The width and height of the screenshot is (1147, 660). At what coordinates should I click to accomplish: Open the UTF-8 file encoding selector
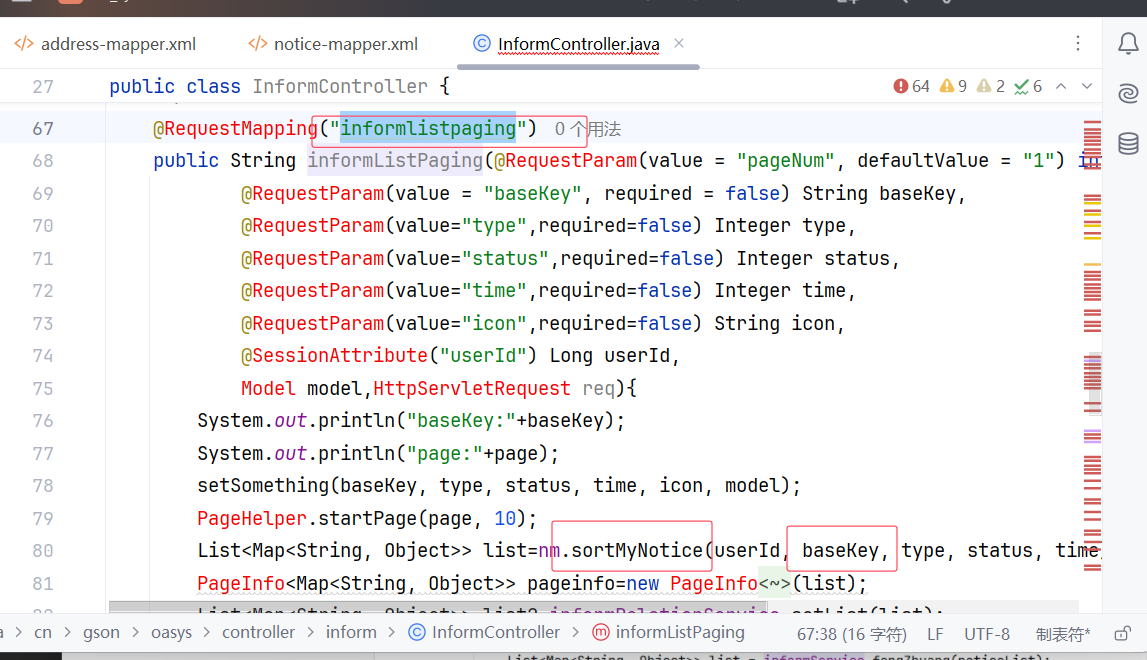pos(987,633)
